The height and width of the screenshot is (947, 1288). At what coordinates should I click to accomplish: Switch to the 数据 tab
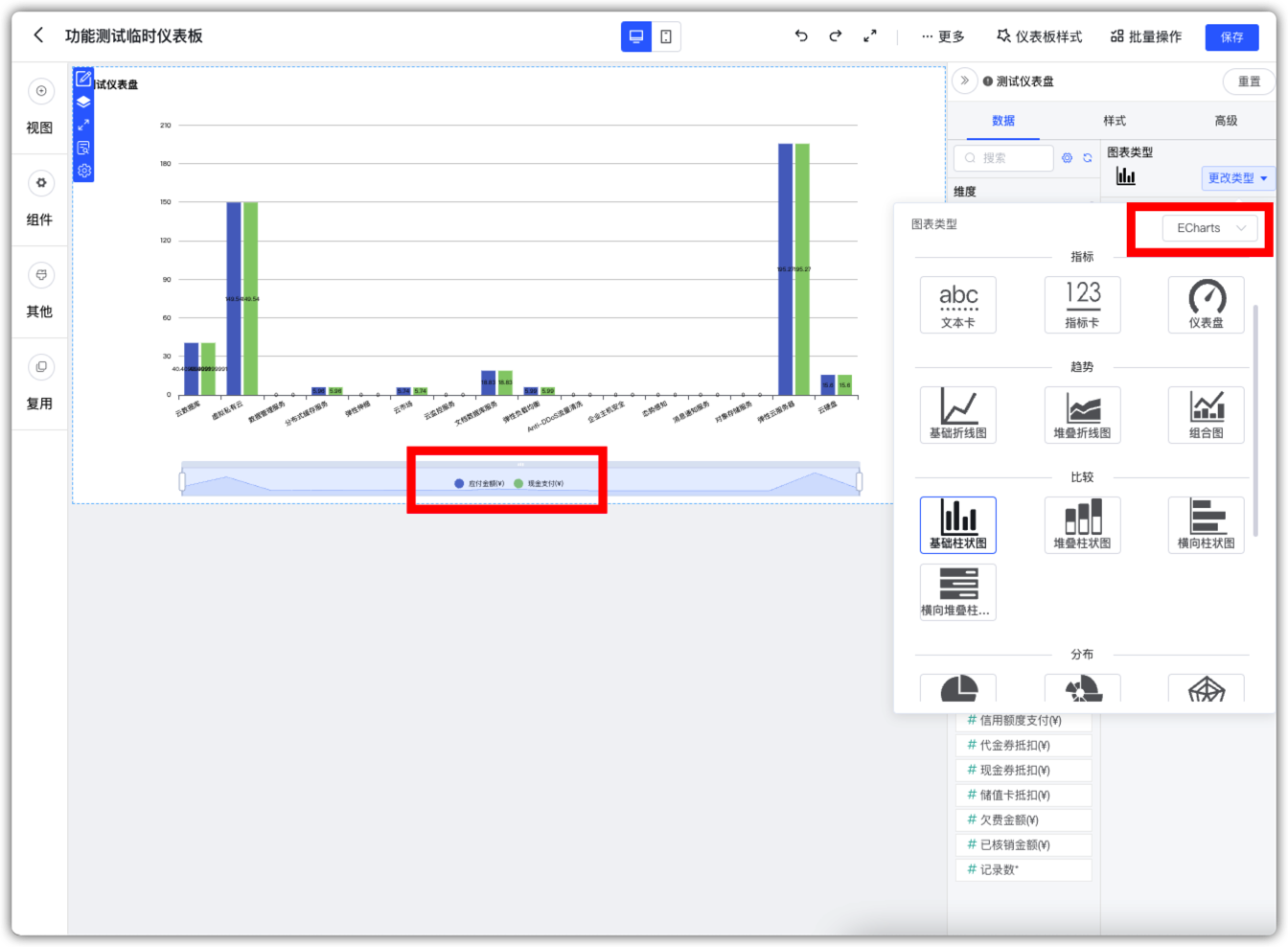pyautogui.click(x=1003, y=121)
